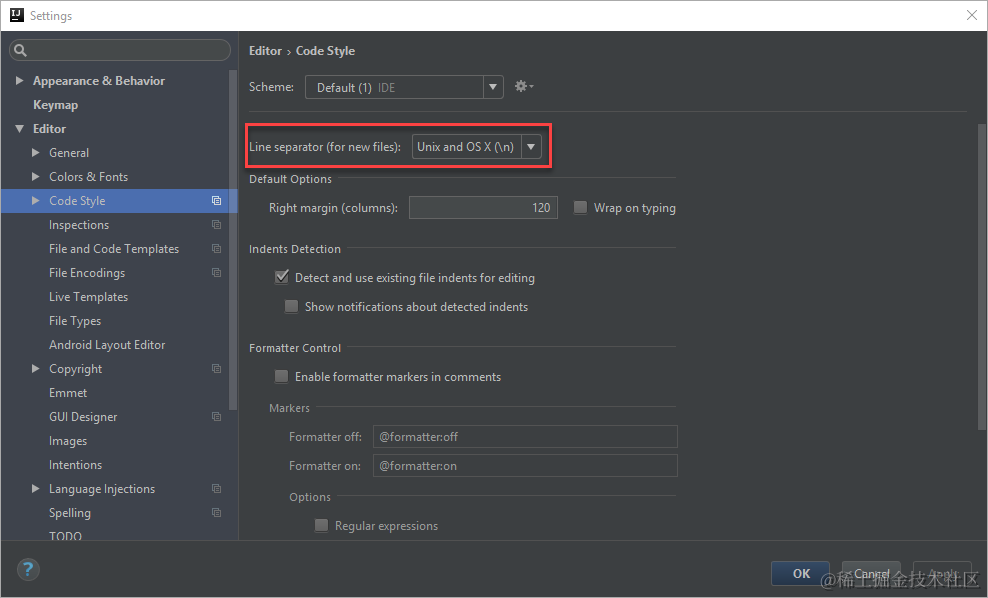988x598 pixels.
Task: Click the settings search field
Action: pyautogui.click(x=120, y=50)
